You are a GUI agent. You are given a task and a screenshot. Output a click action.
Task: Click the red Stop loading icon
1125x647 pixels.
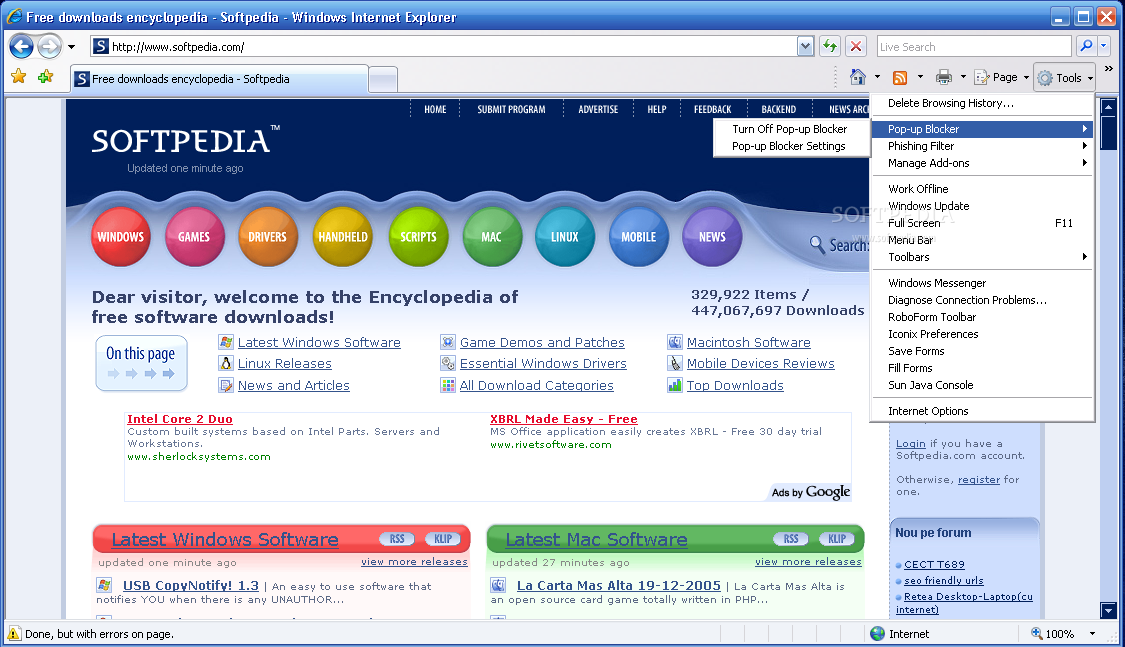click(x=855, y=47)
